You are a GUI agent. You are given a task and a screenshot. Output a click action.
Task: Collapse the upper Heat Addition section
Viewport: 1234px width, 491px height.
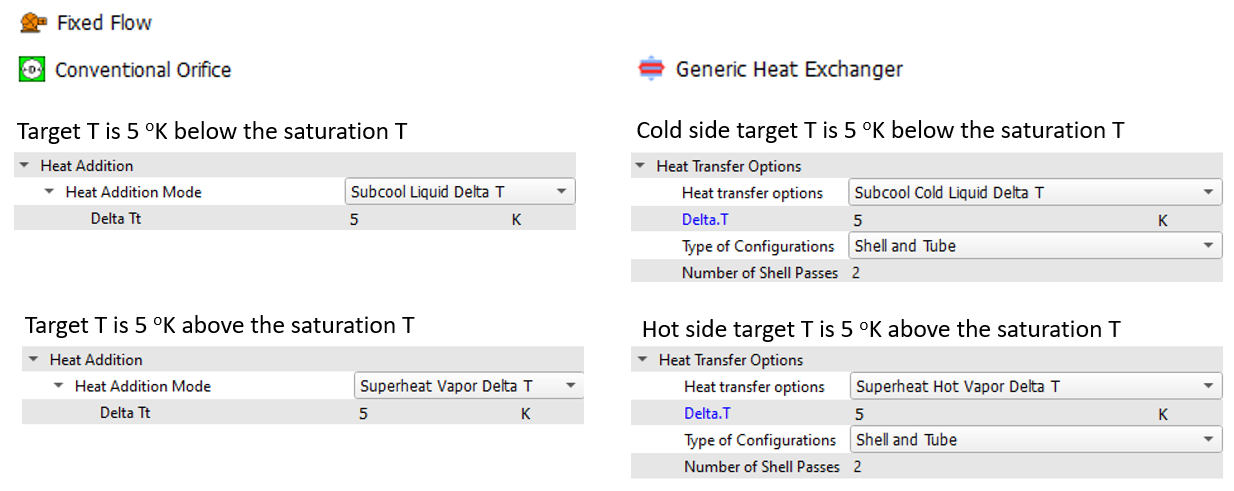tap(24, 166)
